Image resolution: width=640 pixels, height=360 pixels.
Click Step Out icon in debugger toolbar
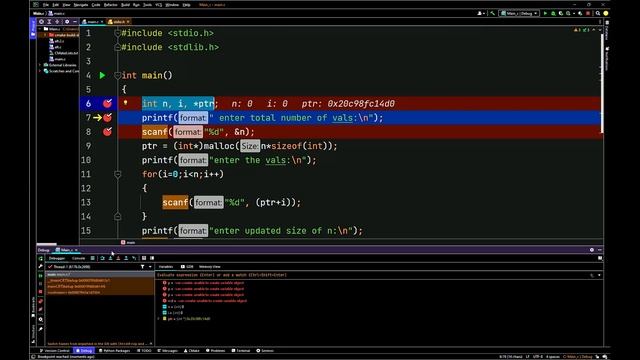126,258
